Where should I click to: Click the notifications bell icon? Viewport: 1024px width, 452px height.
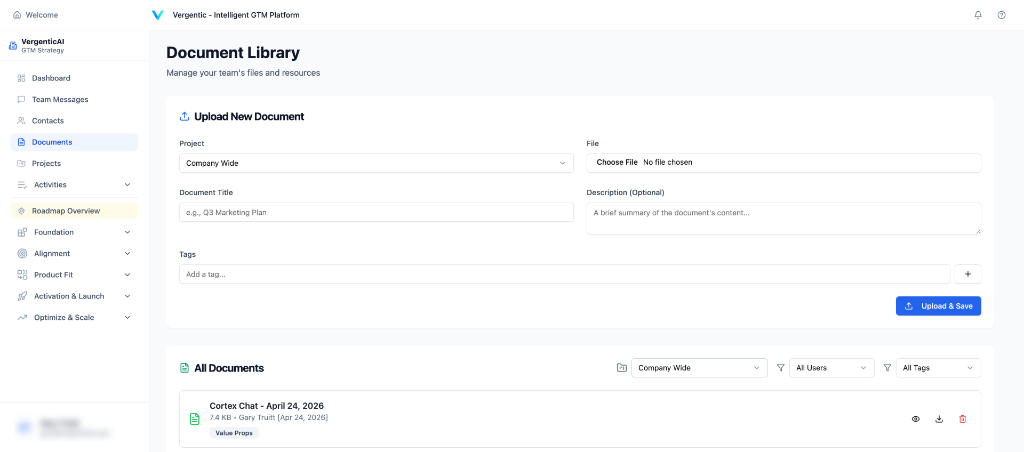[x=978, y=15]
